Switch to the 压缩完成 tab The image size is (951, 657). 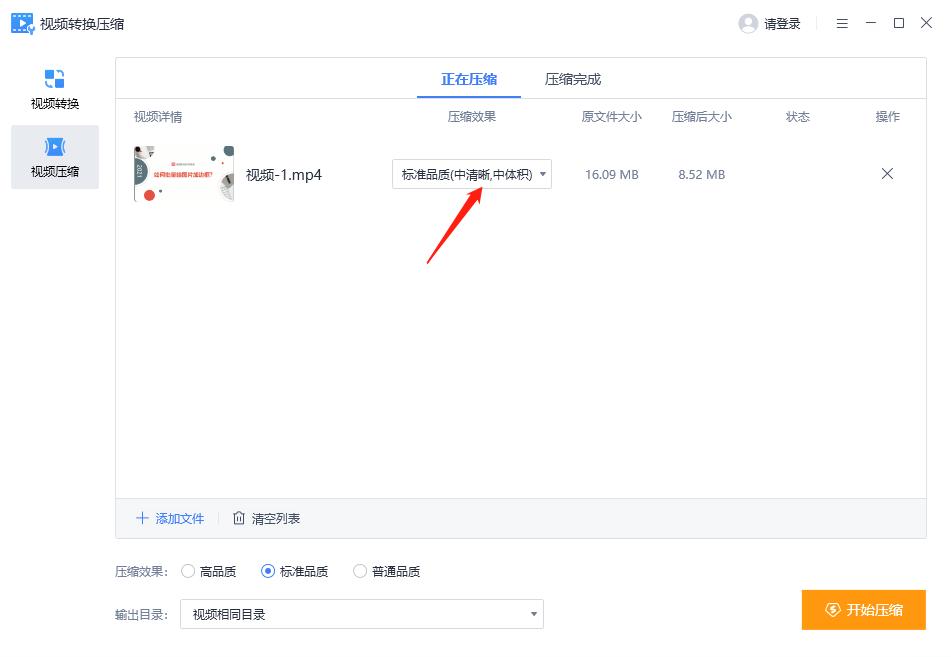point(571,77)
